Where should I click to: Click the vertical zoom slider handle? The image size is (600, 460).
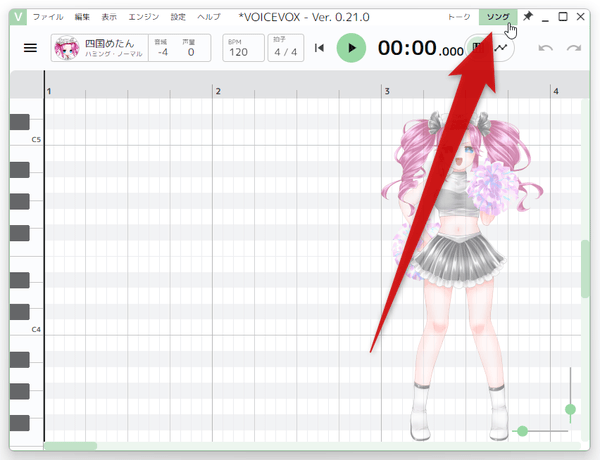570,409
